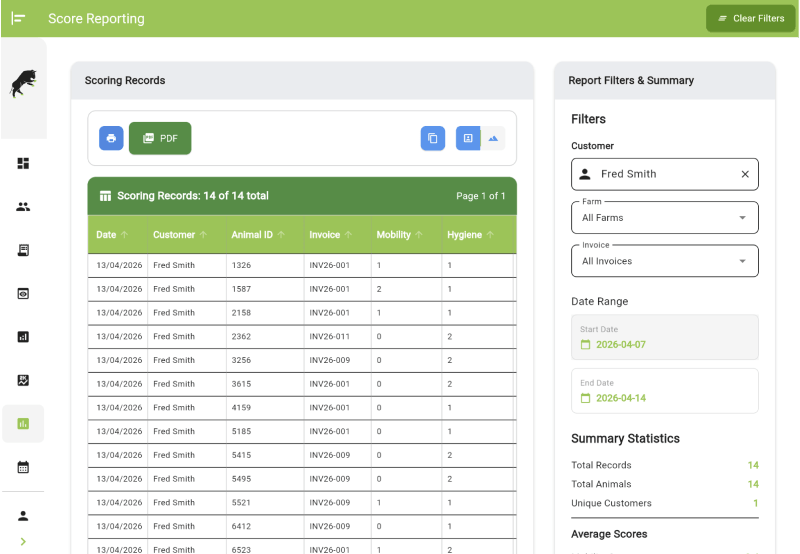
Task: Click the blue print button
Action: [111, 138]
